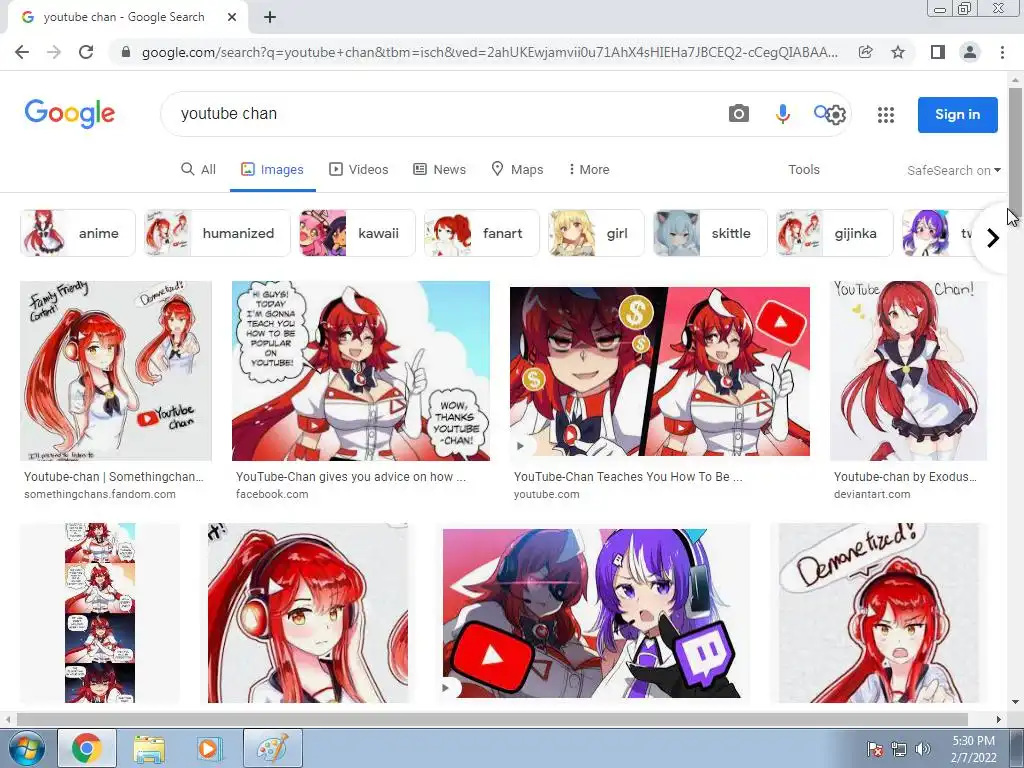
Task: Open Windows Media Player from taskbar
Action: click(209, 748)
